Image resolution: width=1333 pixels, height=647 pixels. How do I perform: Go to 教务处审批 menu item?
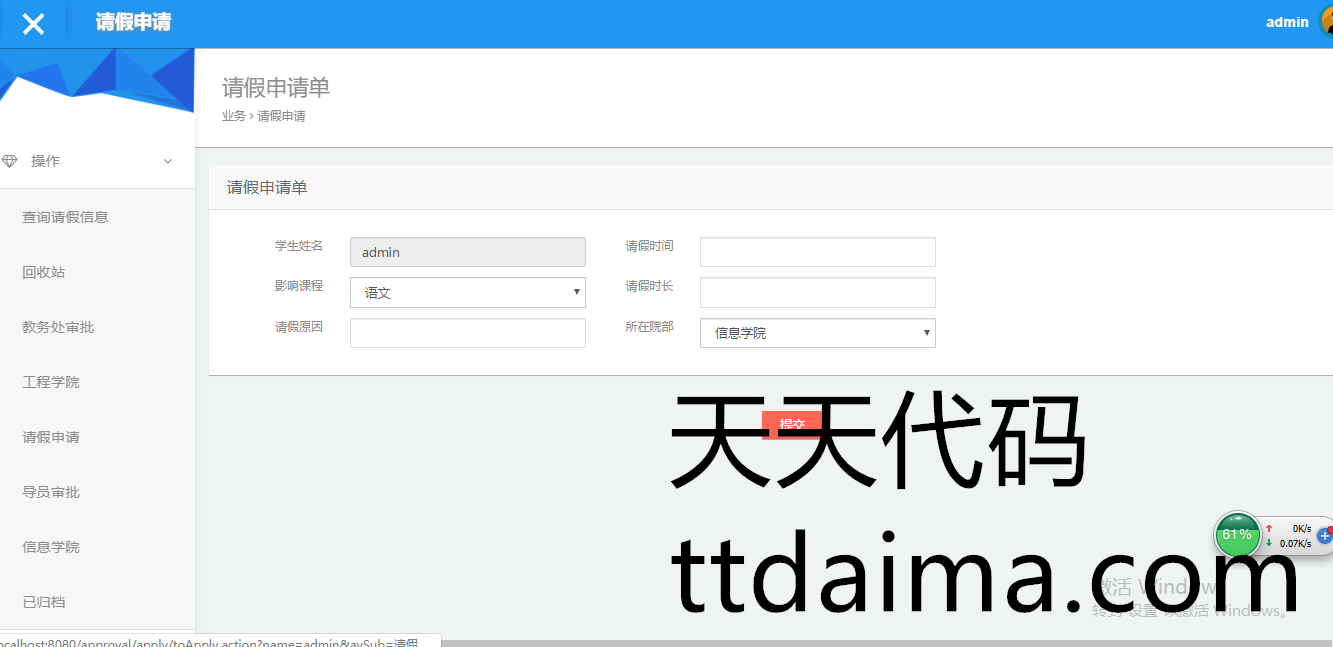tap(58, 327)
